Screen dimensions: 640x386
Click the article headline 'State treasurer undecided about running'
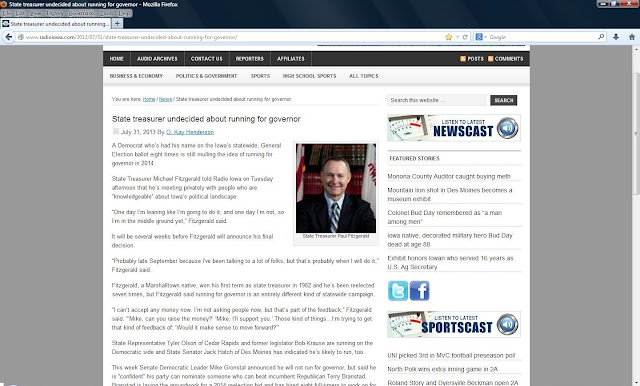coord(206,119)
